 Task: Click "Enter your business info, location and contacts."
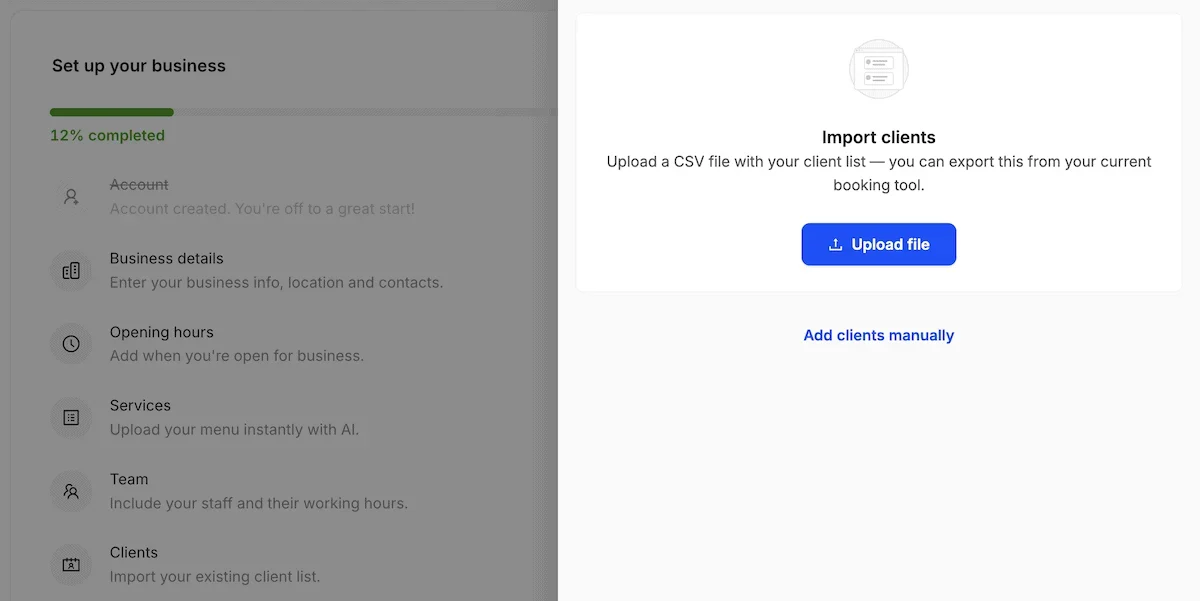click(x=276, y=283)
